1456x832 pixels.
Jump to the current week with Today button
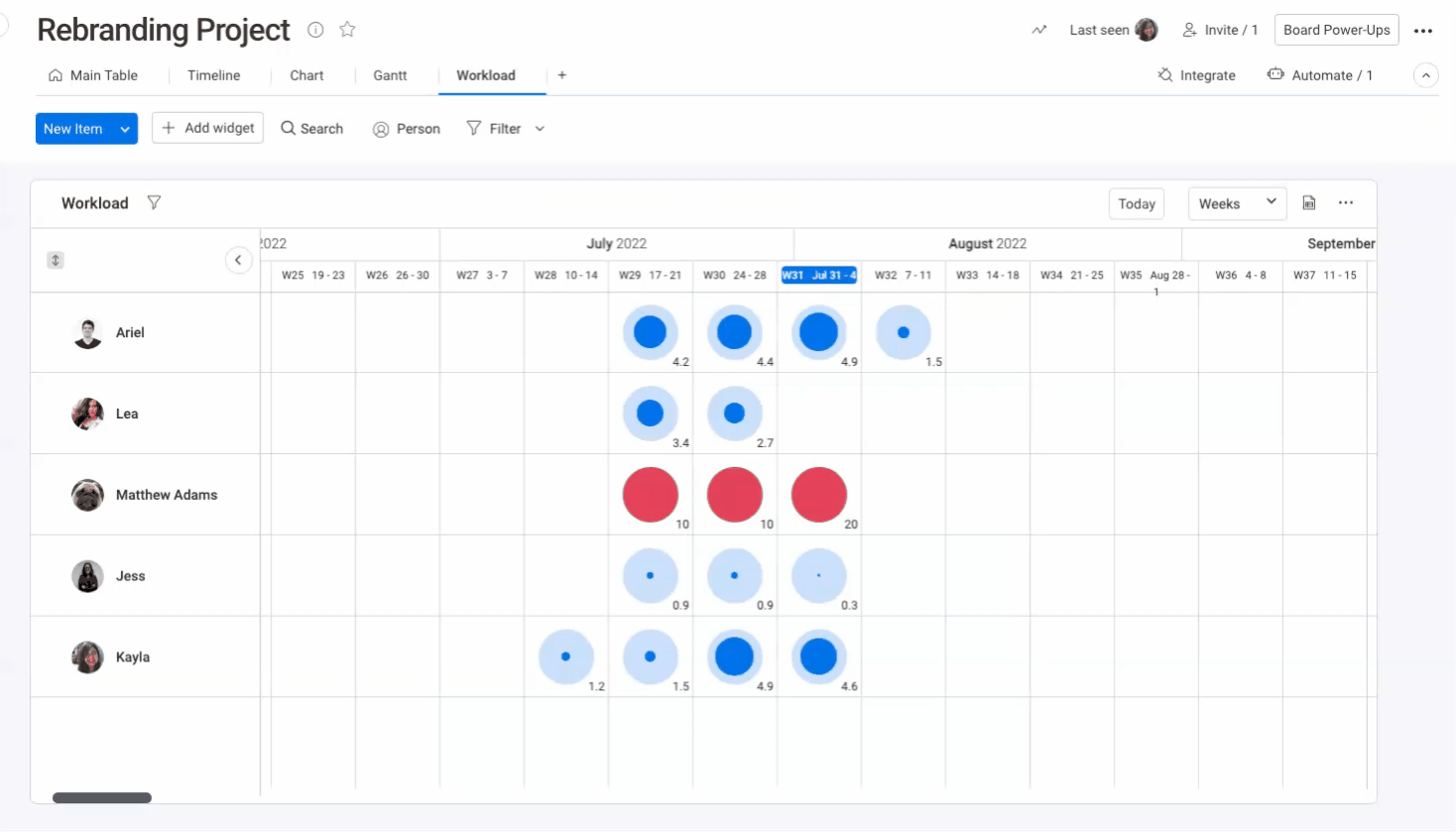(x=1137, y=203)
